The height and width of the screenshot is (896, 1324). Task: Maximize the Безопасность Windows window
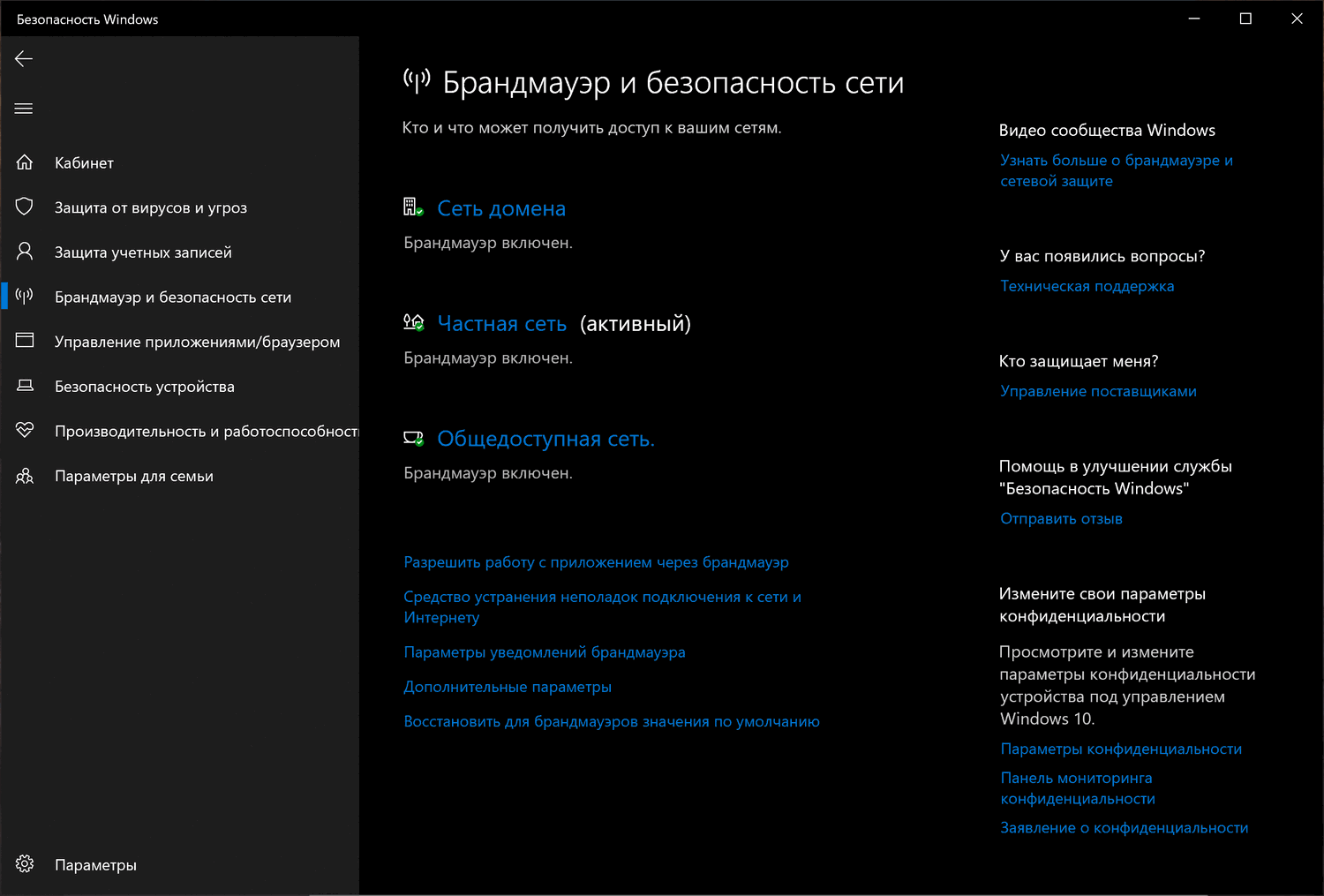pyautogui.click(x=1245, y=19)
